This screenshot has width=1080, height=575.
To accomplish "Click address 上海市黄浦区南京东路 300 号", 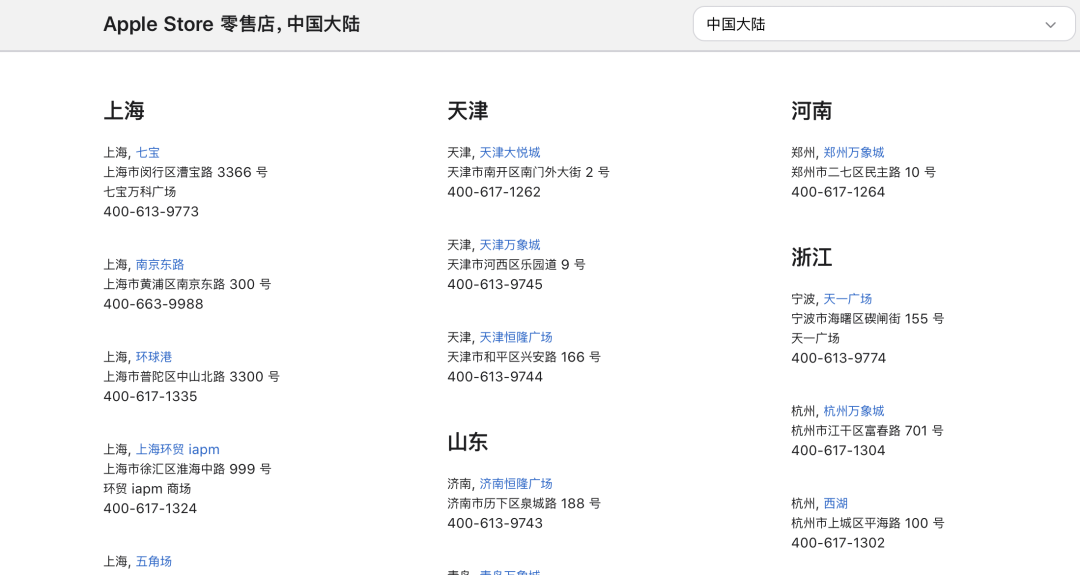I will [187, 284].
